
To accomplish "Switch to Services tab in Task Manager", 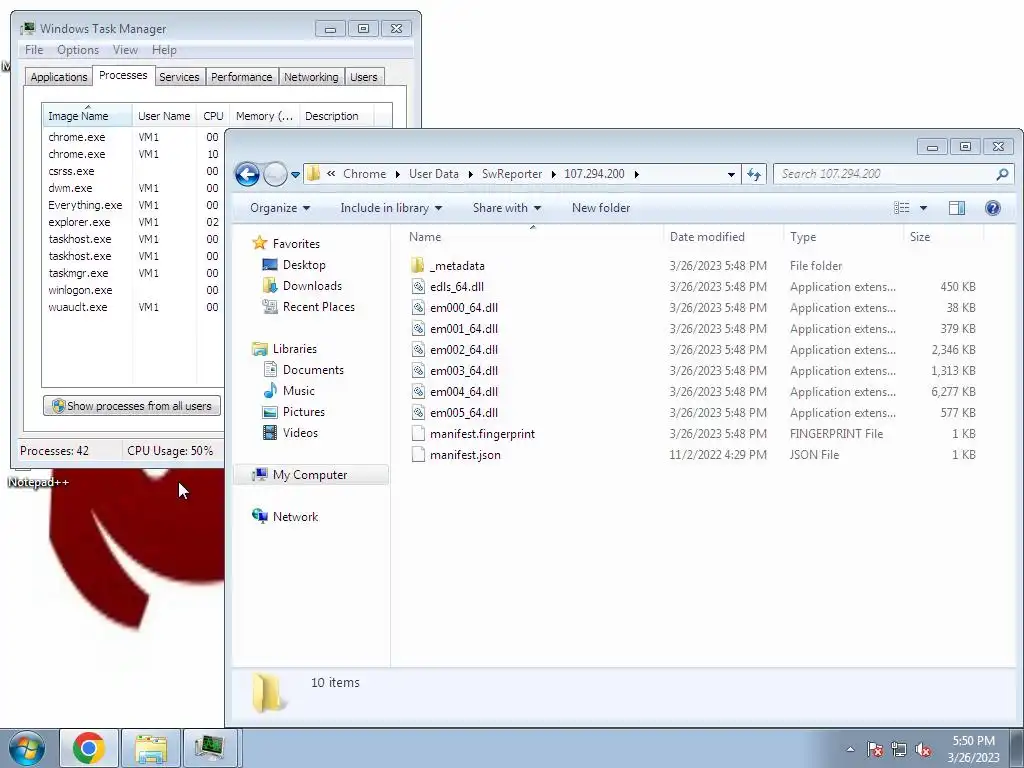I will coord(179,76).
